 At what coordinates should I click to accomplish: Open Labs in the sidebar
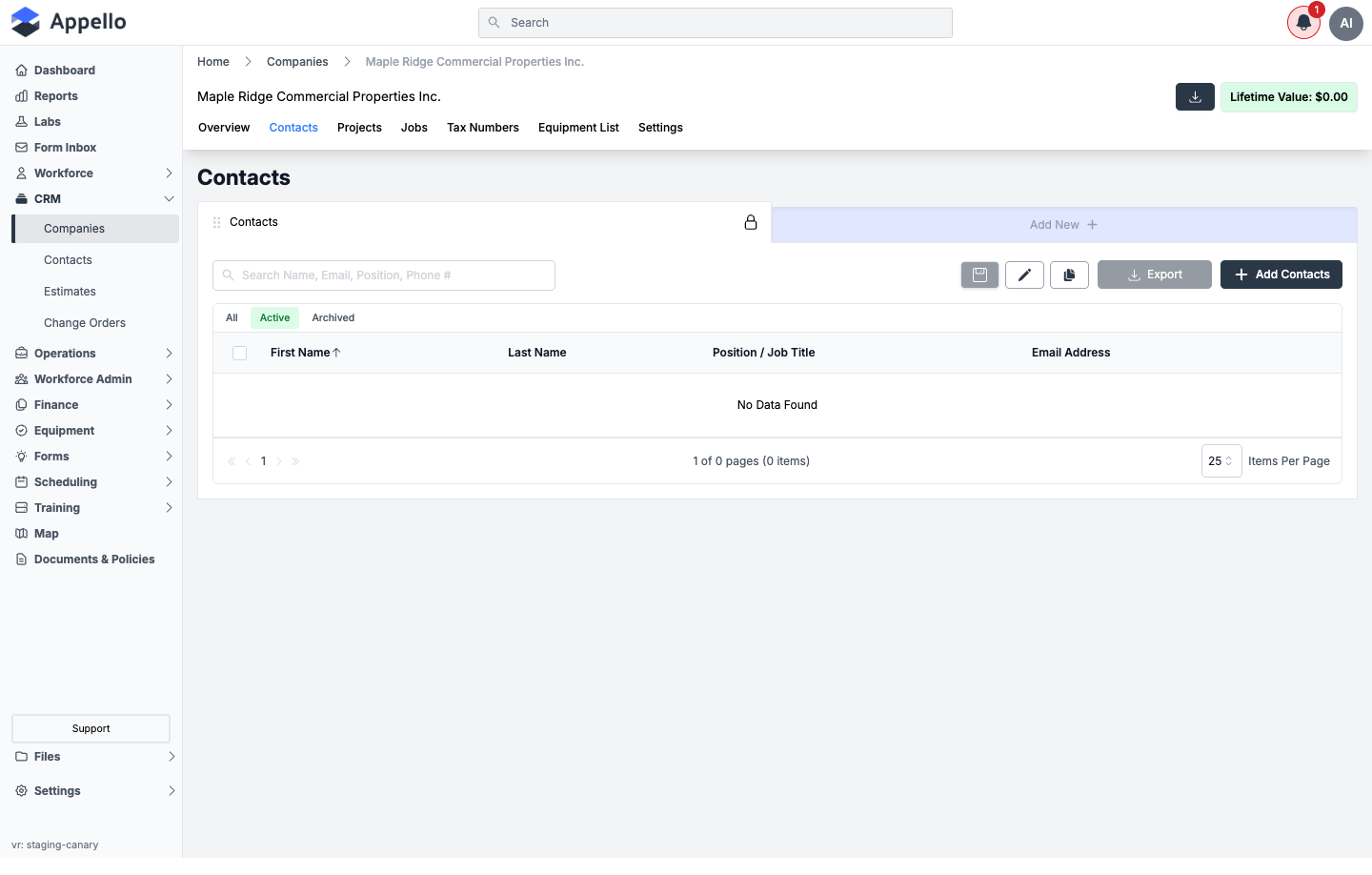click(x=47, y=122)
